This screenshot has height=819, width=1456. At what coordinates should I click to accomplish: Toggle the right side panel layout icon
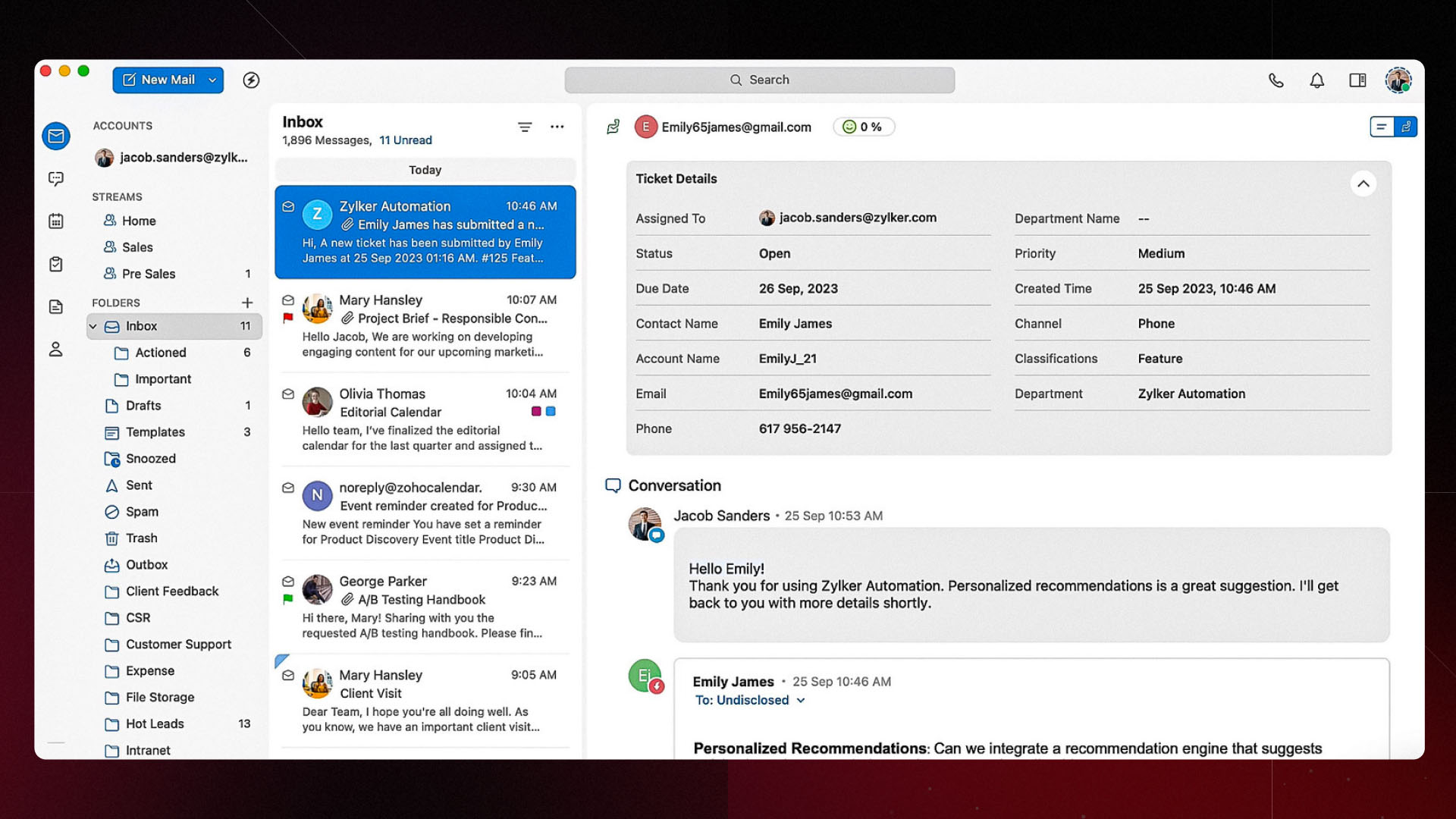(x=1357, y=80)
